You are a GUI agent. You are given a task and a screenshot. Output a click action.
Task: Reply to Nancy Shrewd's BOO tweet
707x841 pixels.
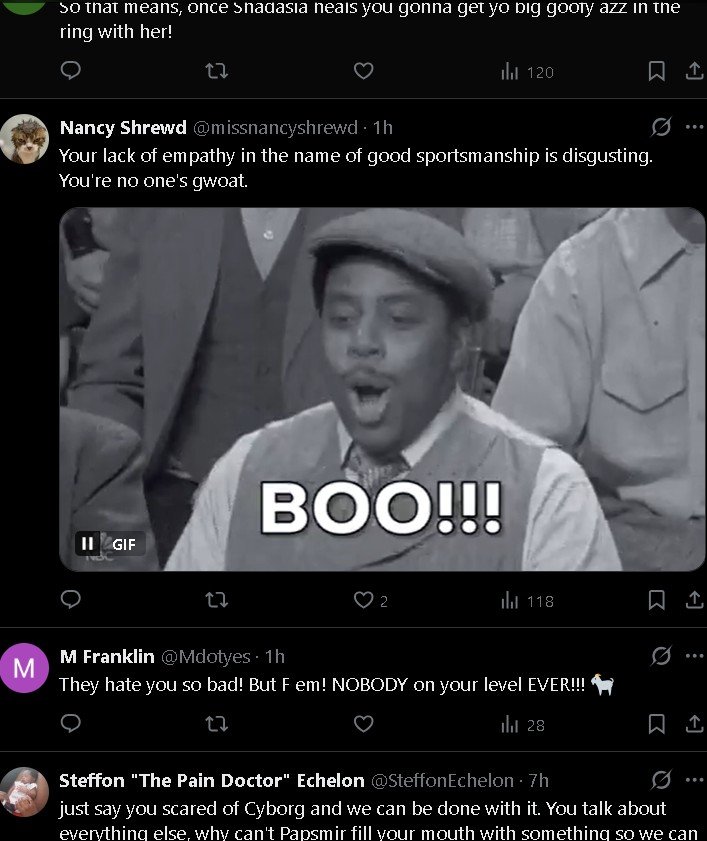[x=71, y=600]
